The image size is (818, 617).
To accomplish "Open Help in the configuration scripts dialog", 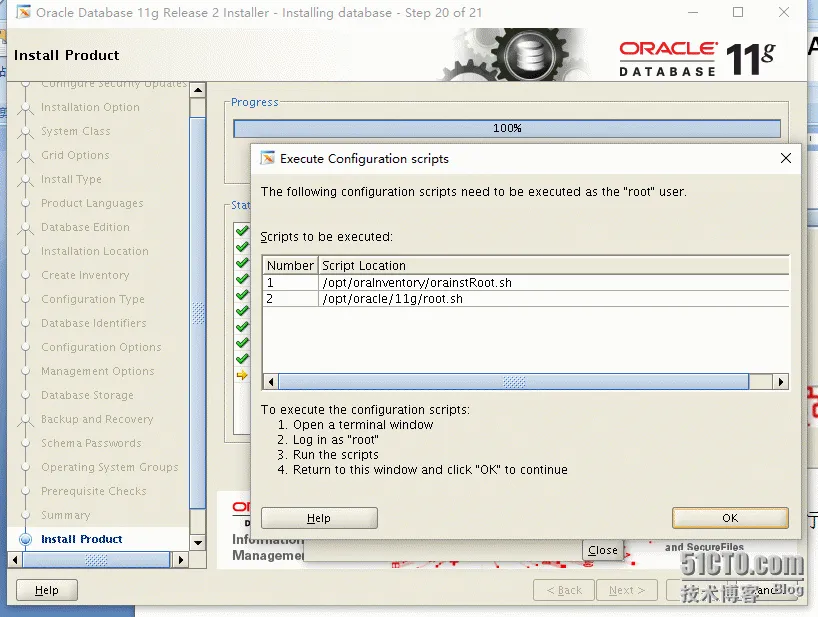I will point(319,518).
